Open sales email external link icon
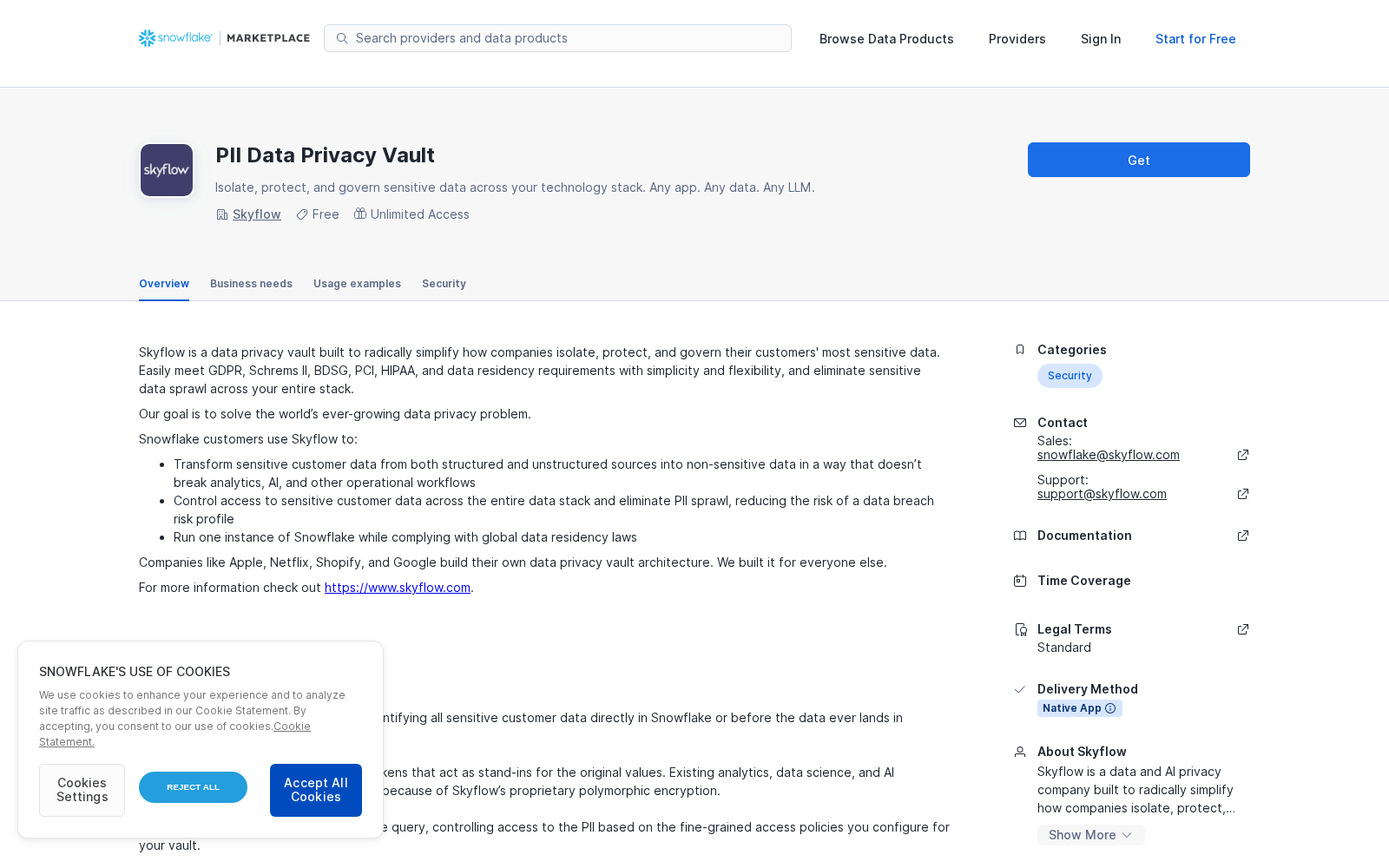This screenshot has width=1389, height=868. point(1243,455)
